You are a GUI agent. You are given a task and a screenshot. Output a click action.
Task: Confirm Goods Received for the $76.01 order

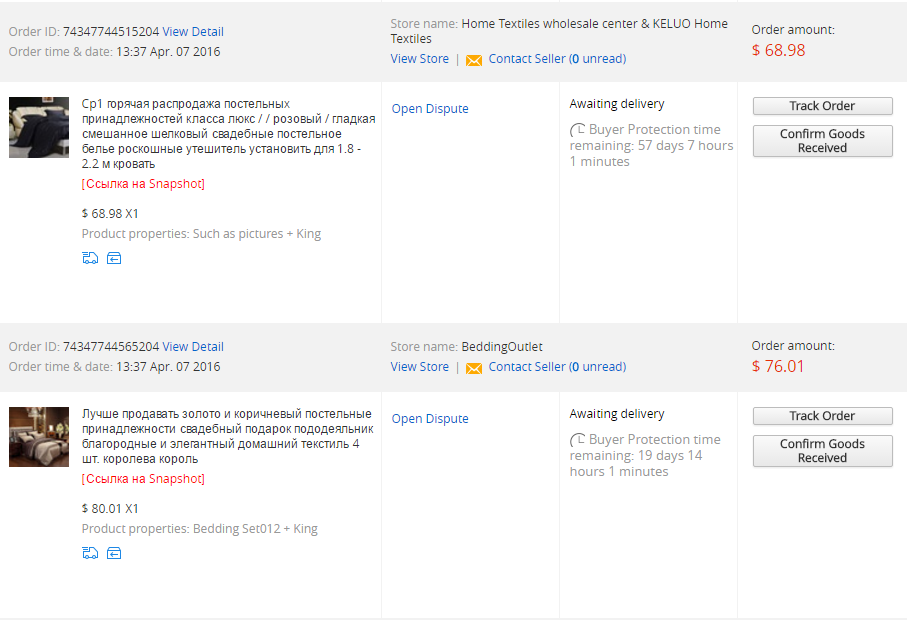pyautogui.click(x=822, y=451)
